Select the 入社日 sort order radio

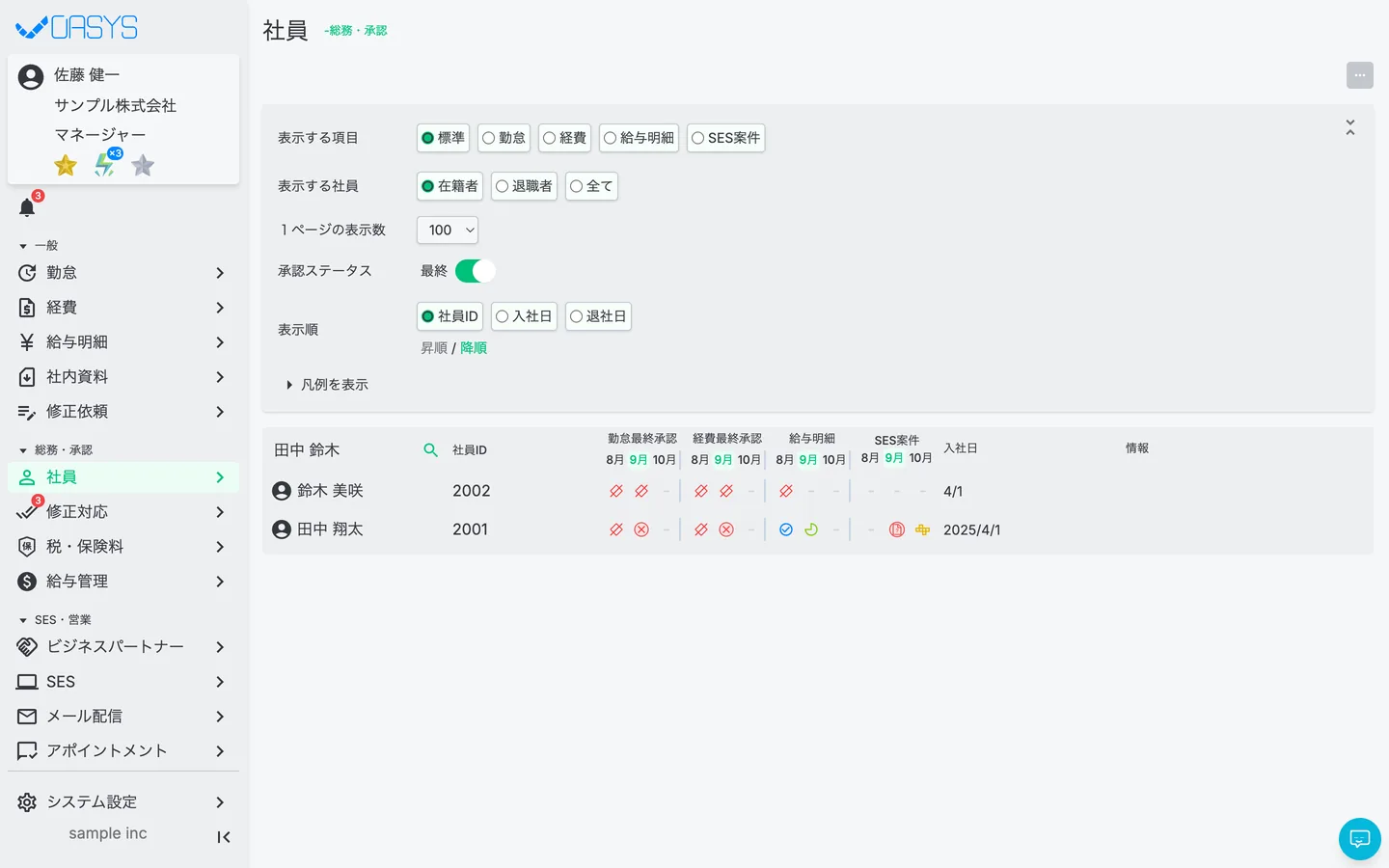[524, 316]
